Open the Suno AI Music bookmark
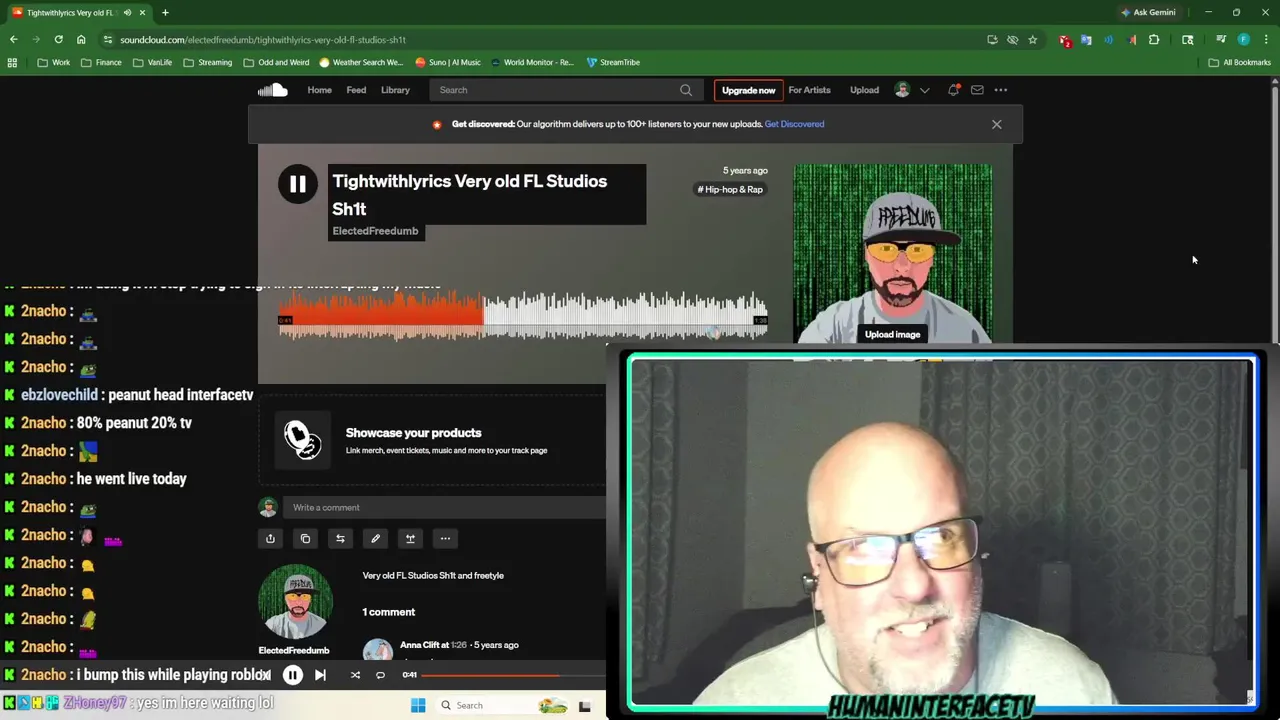Viewport: 1280px width, 720px height. pyautogui.click(x=447, y=62)
